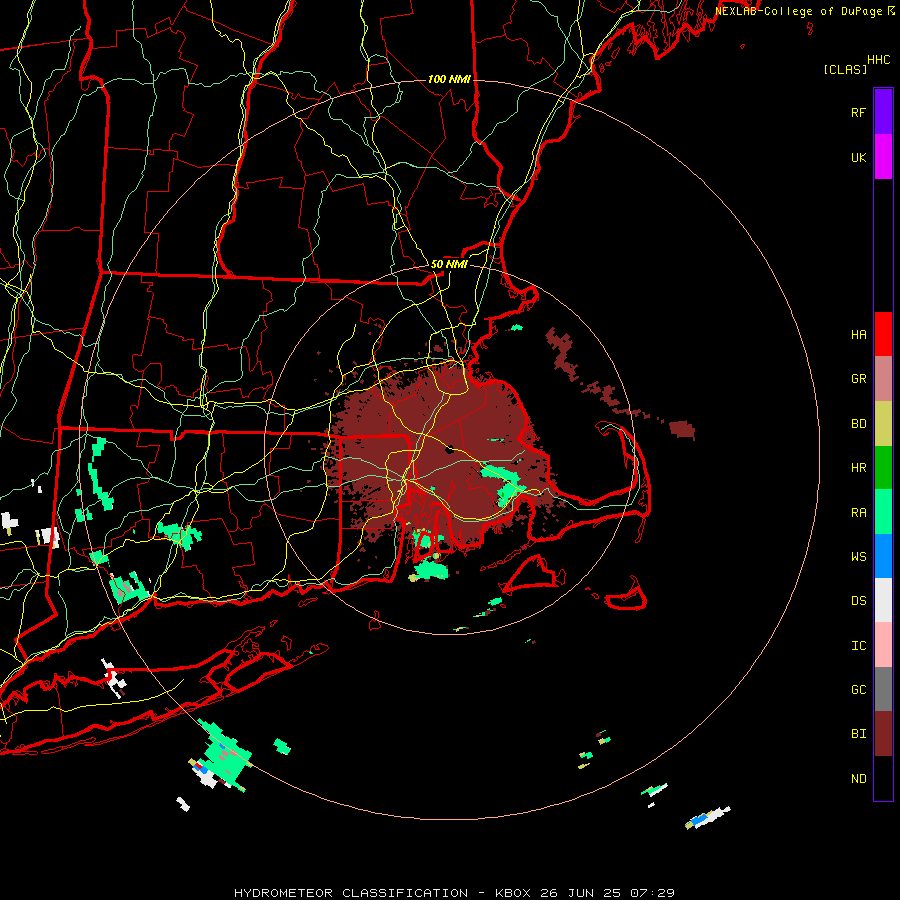900x900 pixels.
Task: Click the GR legend label
Action: [858, 379]
